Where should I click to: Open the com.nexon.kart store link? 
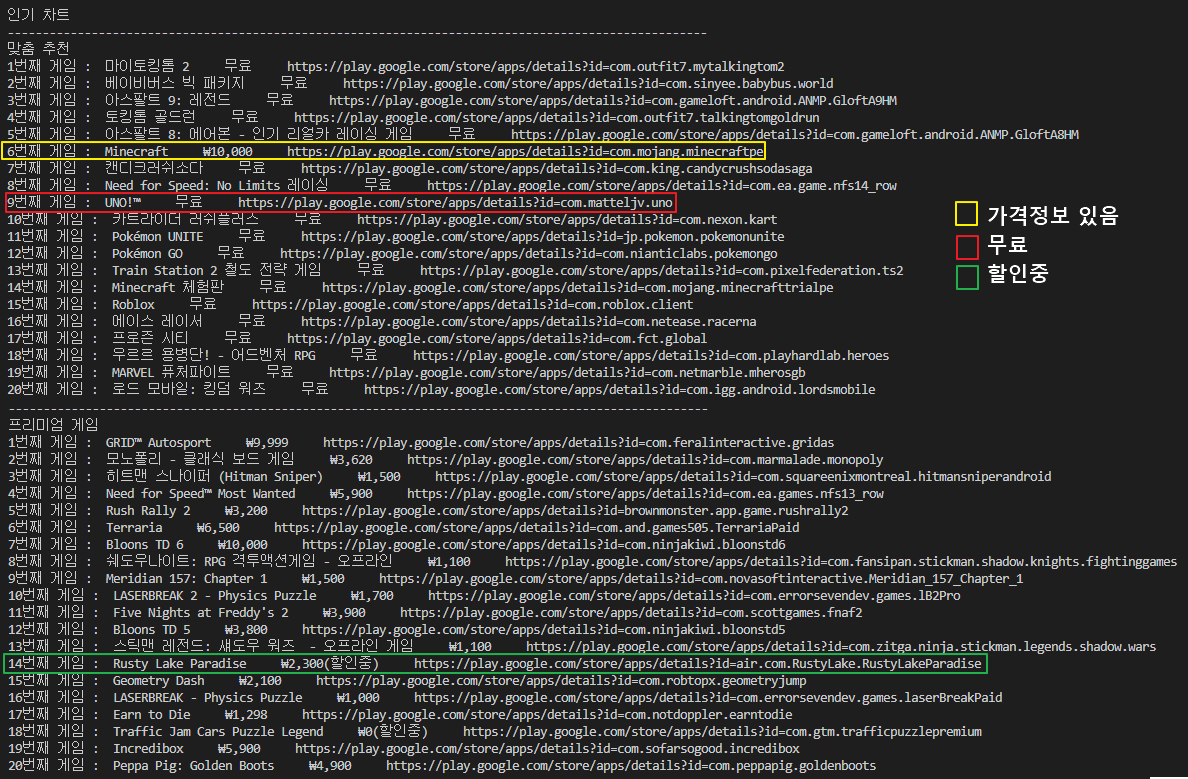(567, 220)
